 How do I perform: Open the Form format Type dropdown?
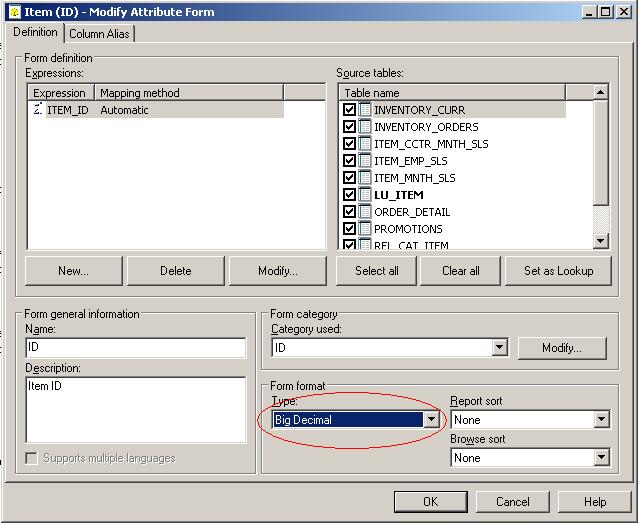click(431, 420)
